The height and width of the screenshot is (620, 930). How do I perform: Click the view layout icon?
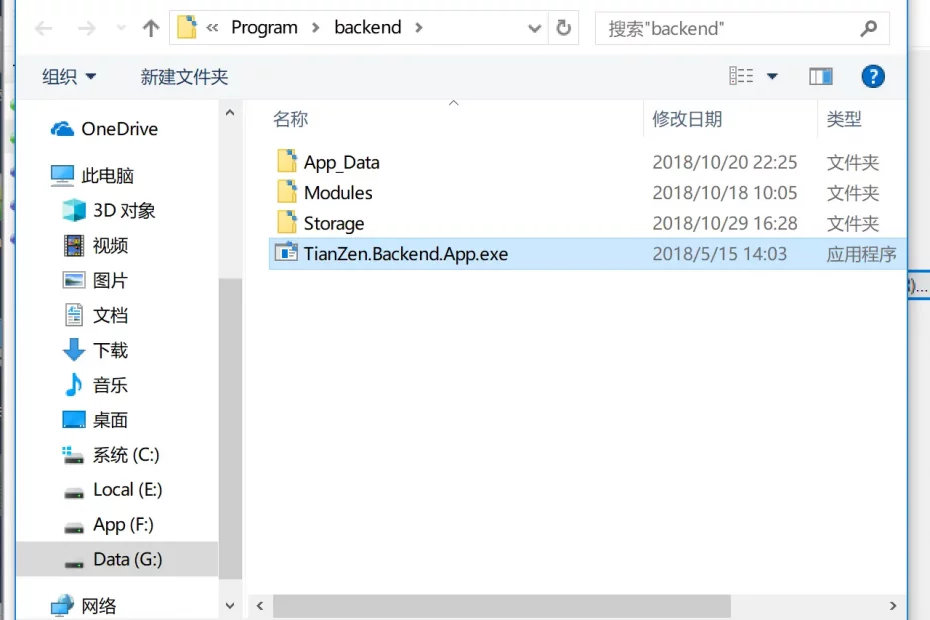pyautogui.click(x=741, y=76)
